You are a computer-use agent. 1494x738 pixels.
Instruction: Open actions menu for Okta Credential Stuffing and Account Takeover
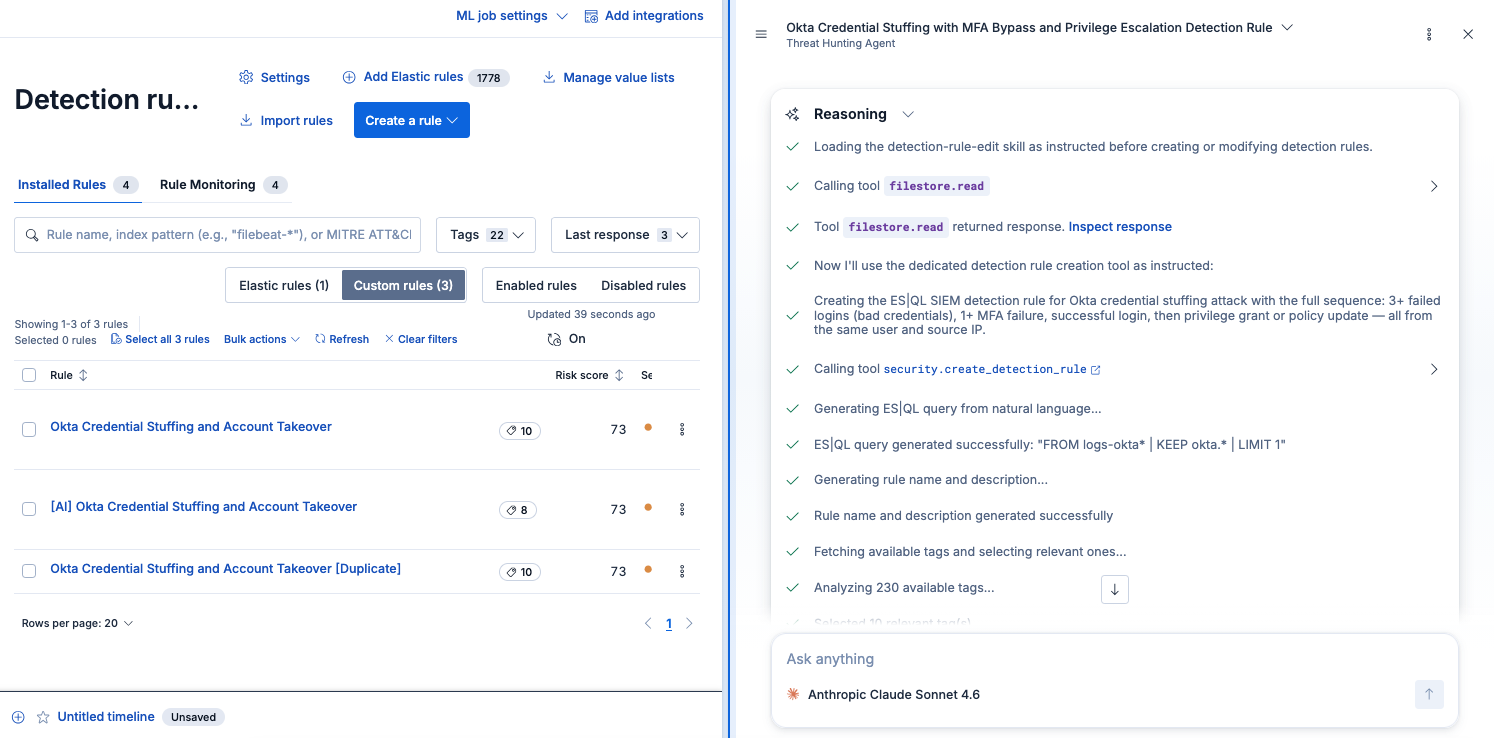(x=682, y=429)
